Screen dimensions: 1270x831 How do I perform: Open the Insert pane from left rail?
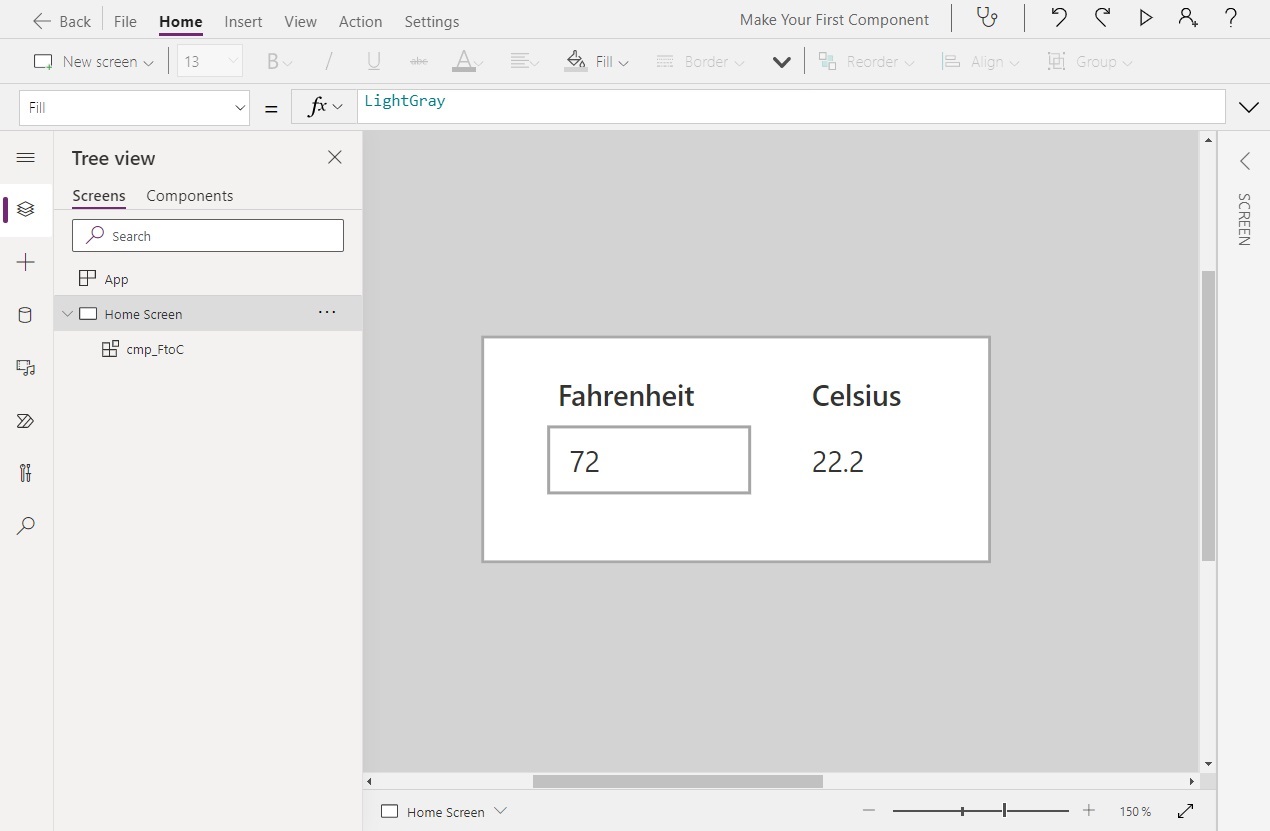26,262
